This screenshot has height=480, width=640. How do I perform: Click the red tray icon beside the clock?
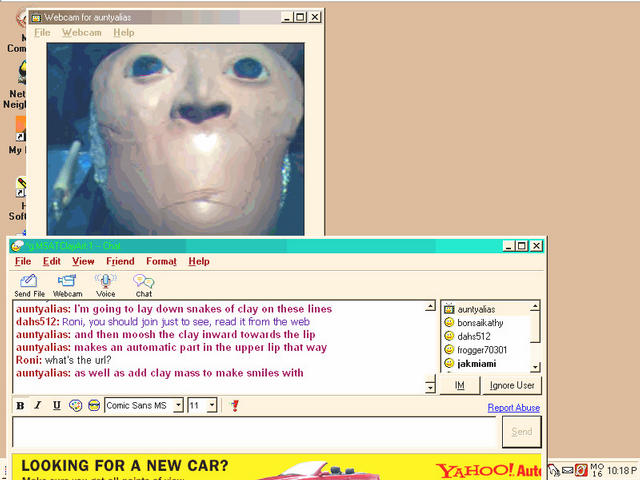(x=581, y=470)
